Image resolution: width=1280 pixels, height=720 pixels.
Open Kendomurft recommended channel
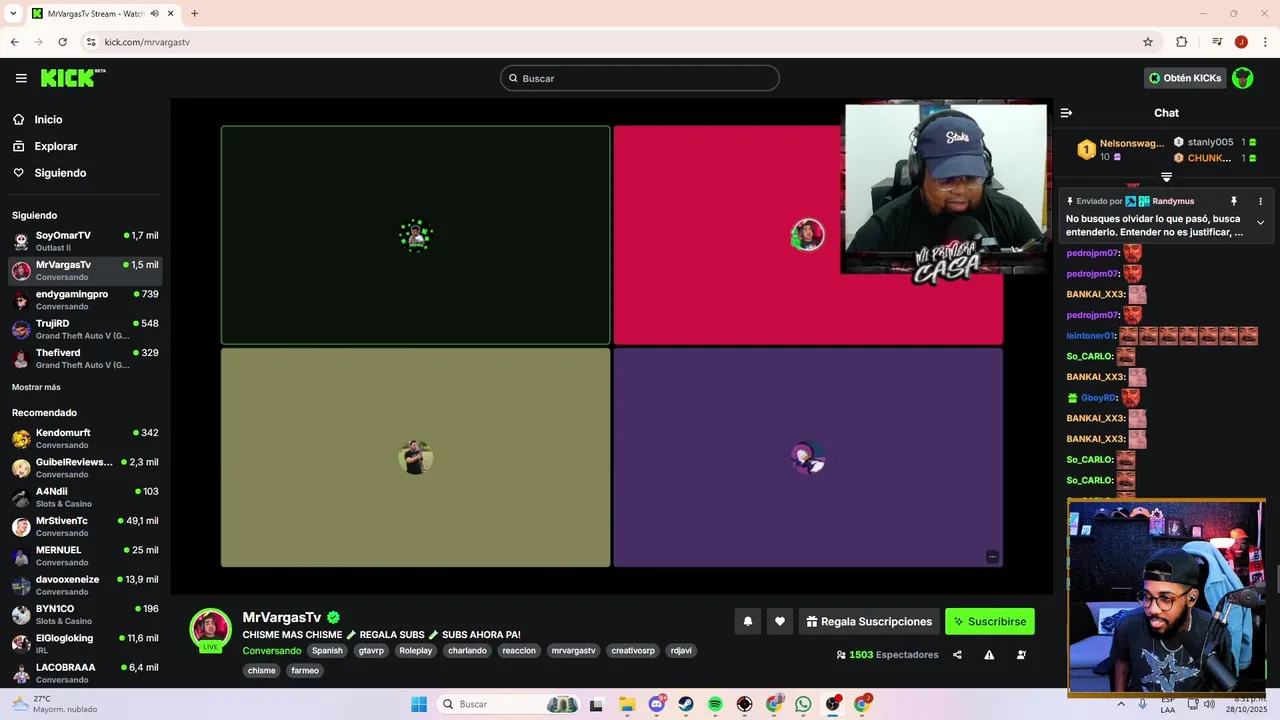pyautogui.click(x=85, y=438)
